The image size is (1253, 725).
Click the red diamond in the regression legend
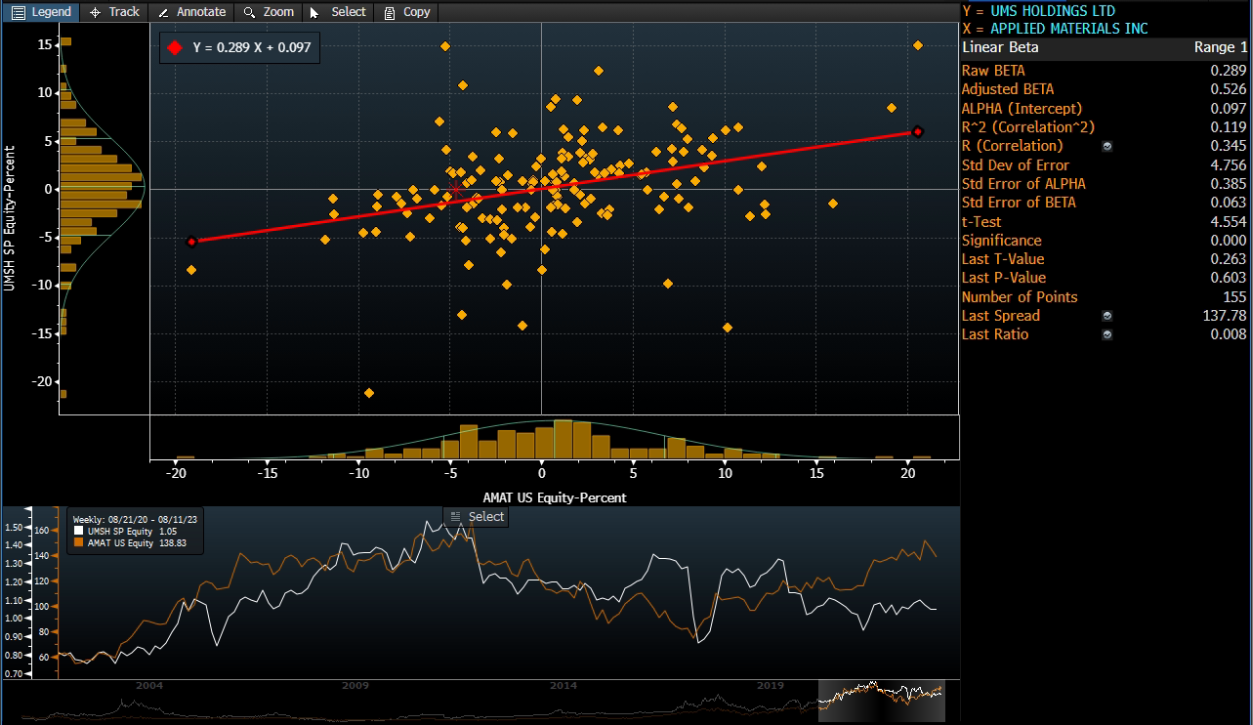point(176,48)
